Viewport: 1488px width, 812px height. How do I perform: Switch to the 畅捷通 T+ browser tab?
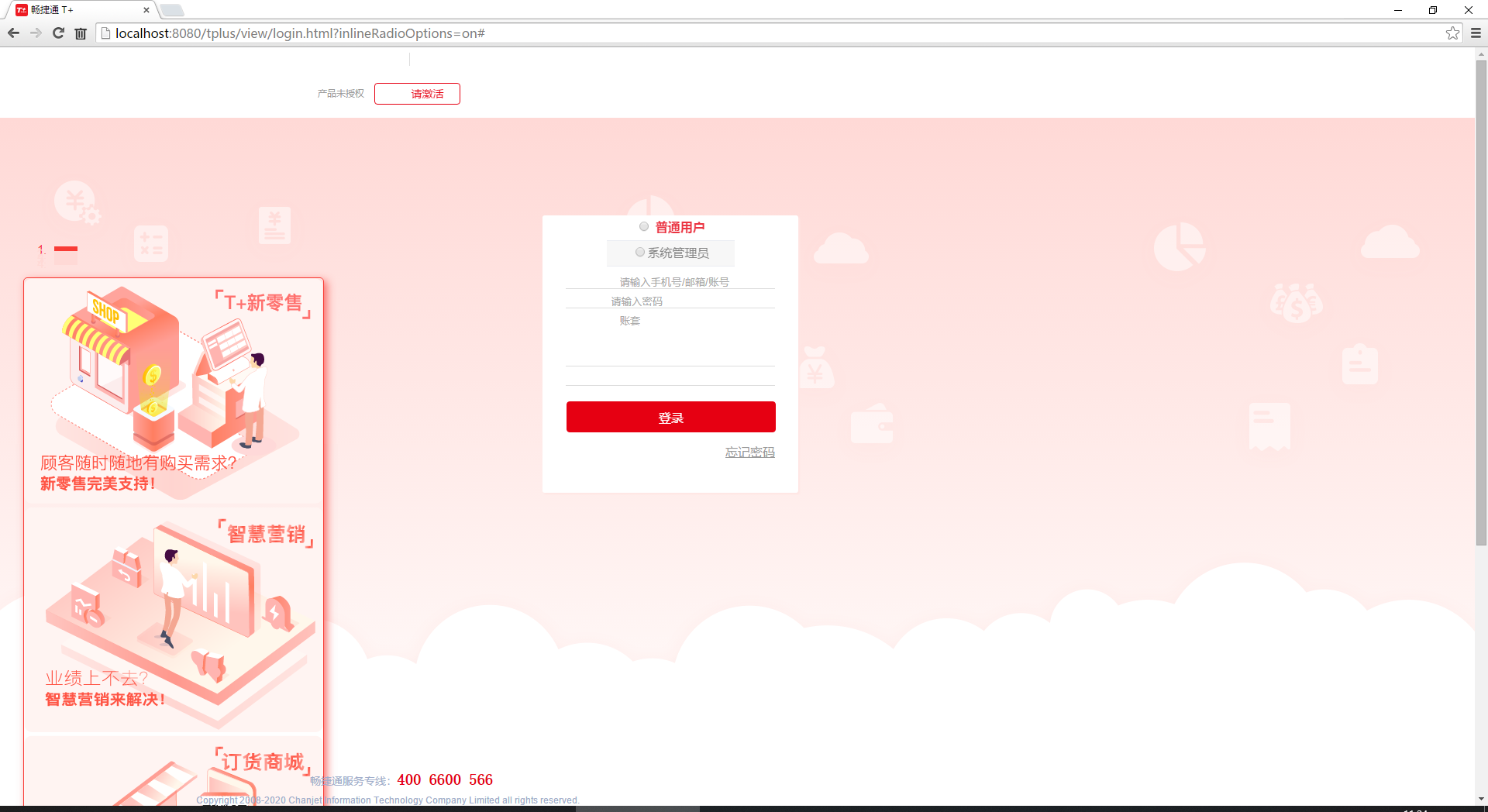pos(81,10)
